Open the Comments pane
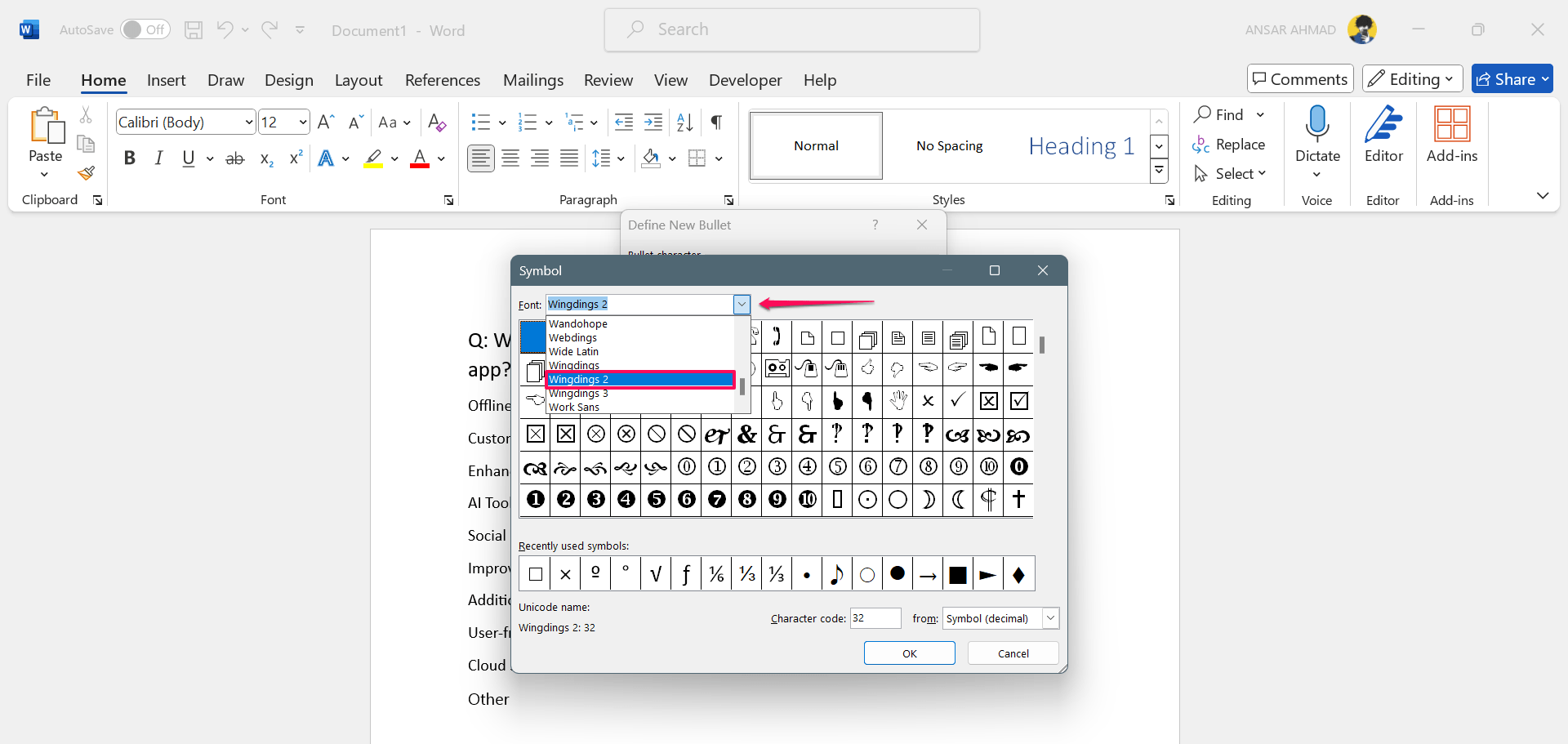The width and height of the screenshot is (1568, 744). [x=1300, y=79]
